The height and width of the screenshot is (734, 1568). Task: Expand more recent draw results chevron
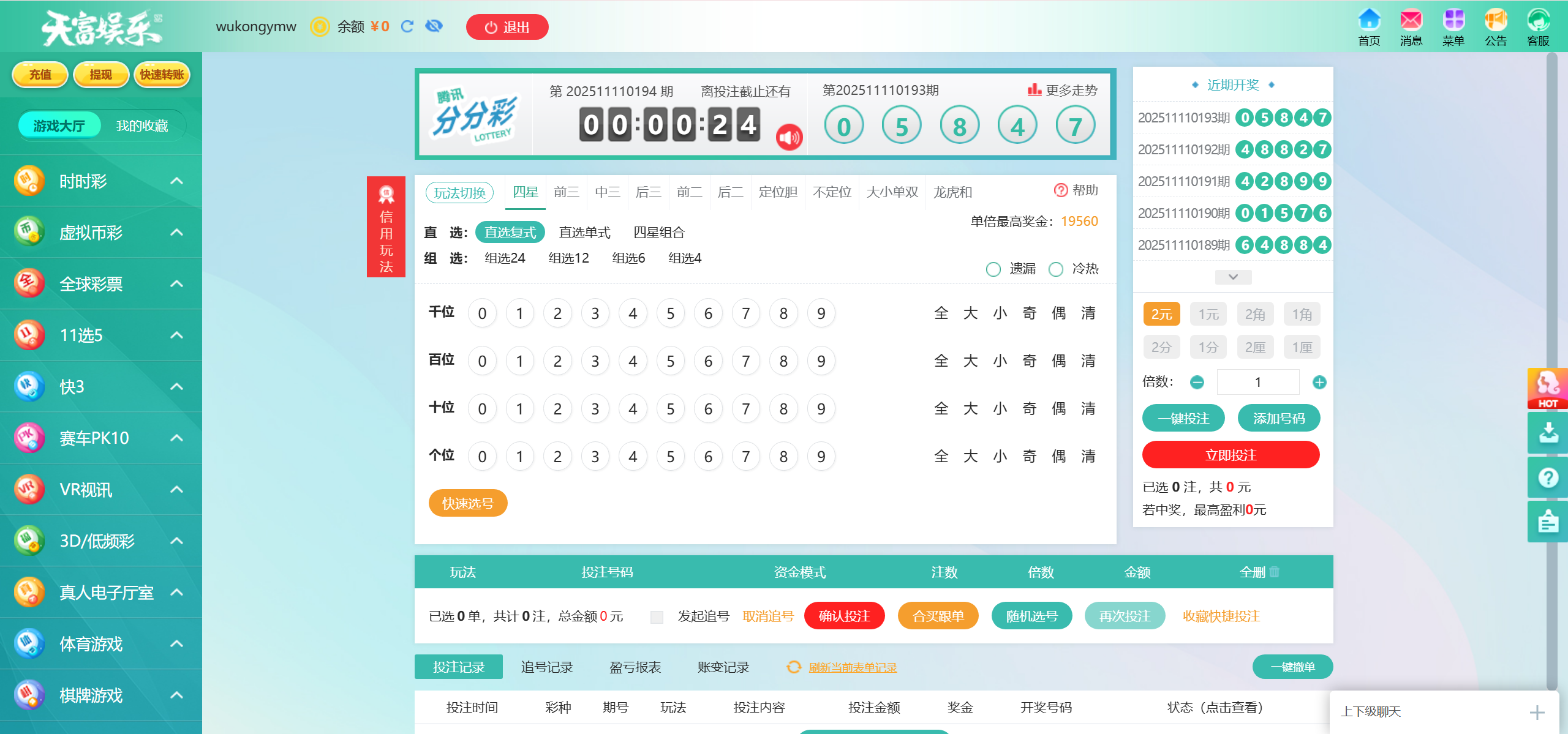point(1233,277)
